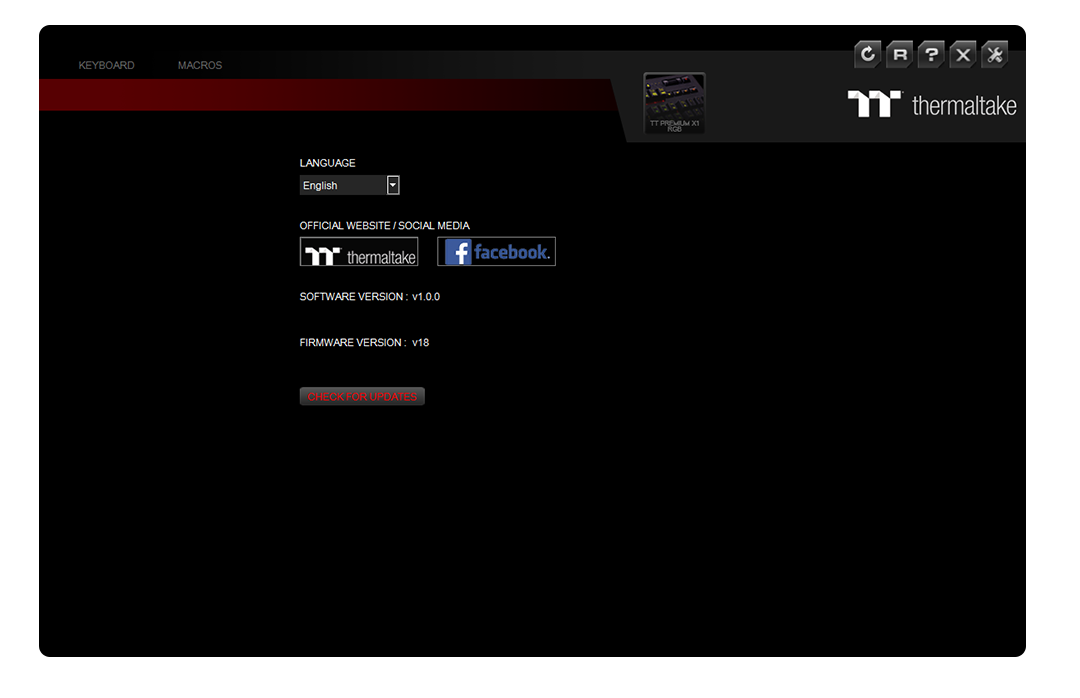The image size is (1080, 698).
Task: Click the blue Facebook 'f' icon
Action: (x=459, y=252)
